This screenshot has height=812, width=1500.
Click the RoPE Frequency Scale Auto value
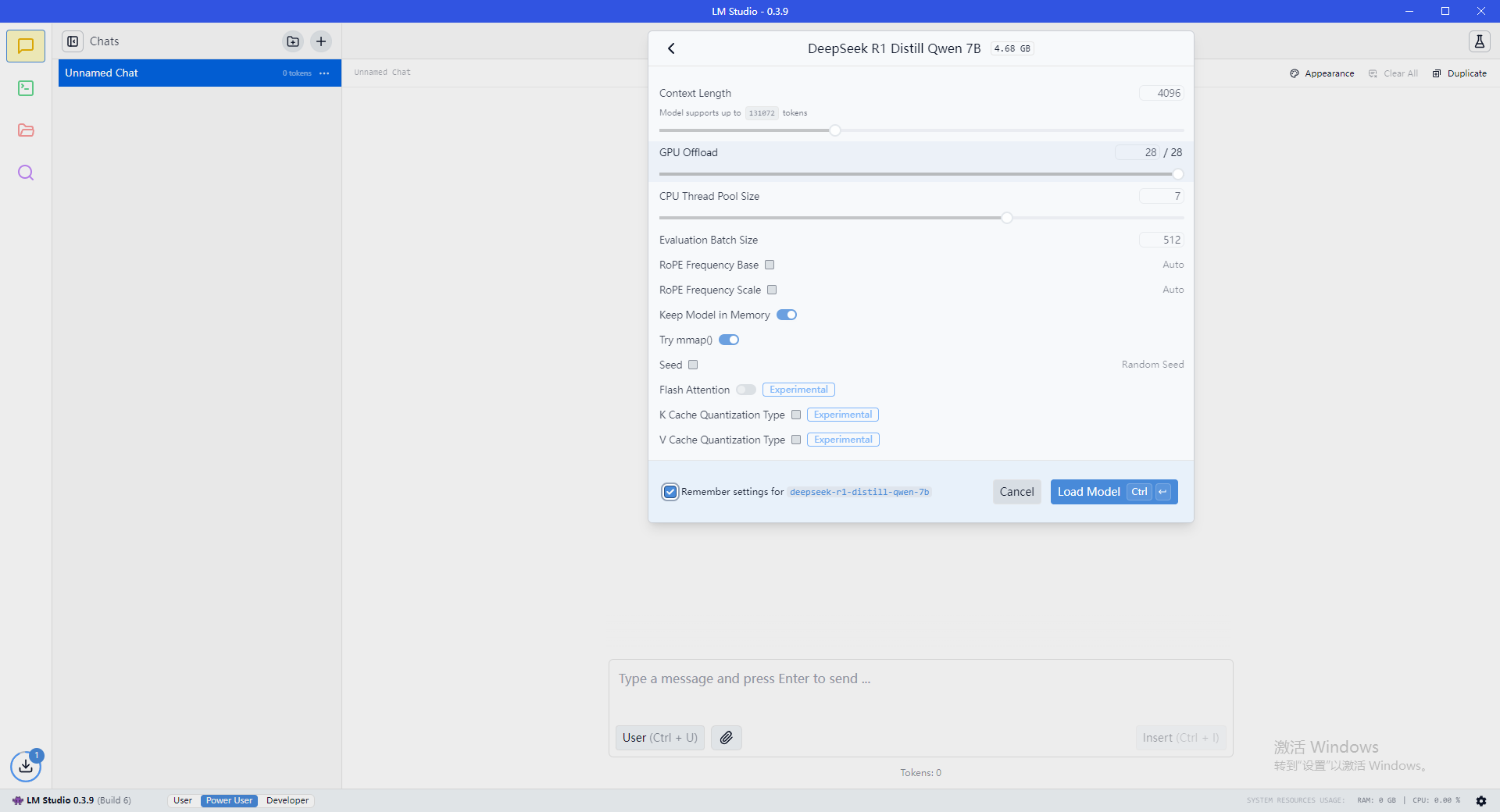(1173, 290)
